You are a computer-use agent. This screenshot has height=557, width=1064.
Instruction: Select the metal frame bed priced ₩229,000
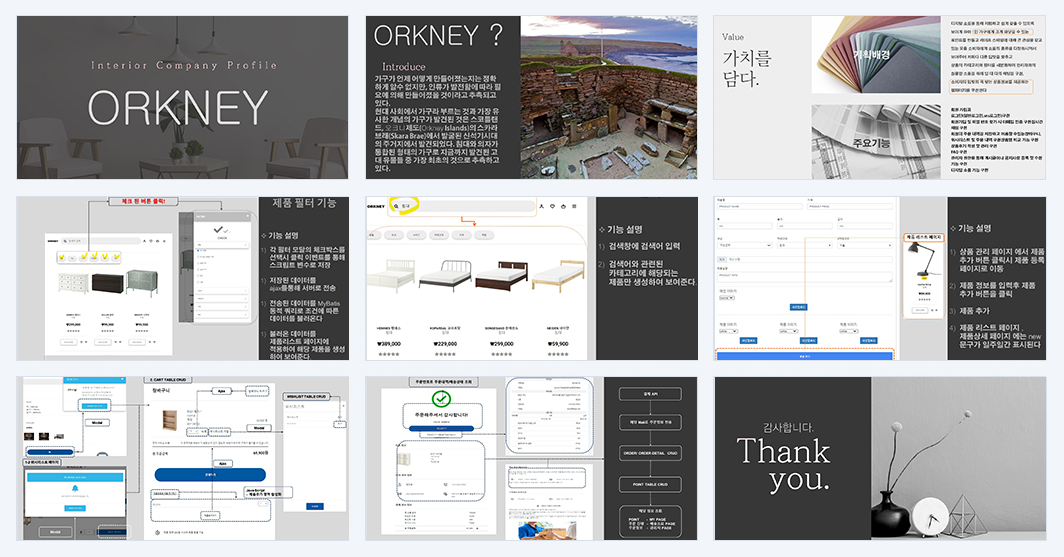coord(445,275)
